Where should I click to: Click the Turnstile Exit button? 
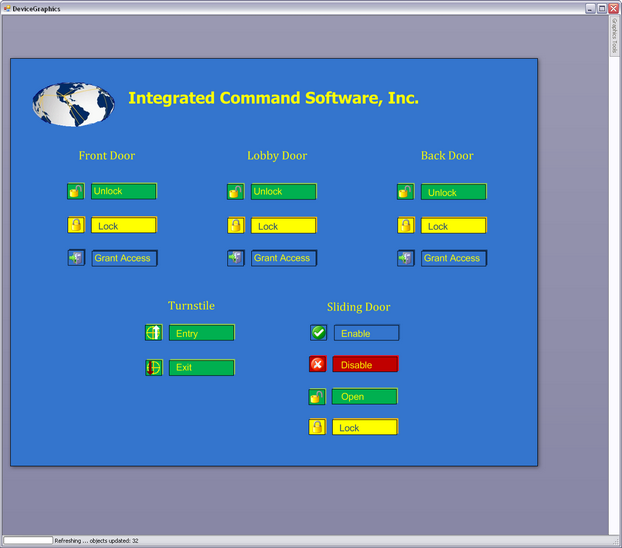pyautogui.click(x=202, y=367)
